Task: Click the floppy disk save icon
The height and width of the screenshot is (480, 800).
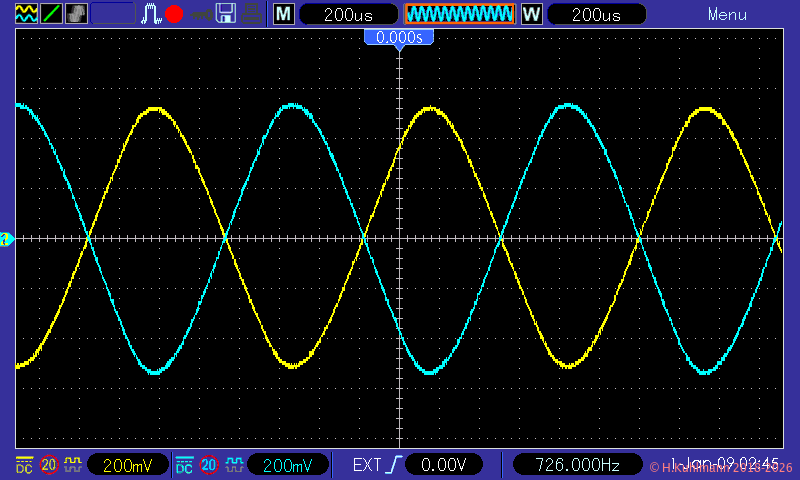Action: (226, 14)
